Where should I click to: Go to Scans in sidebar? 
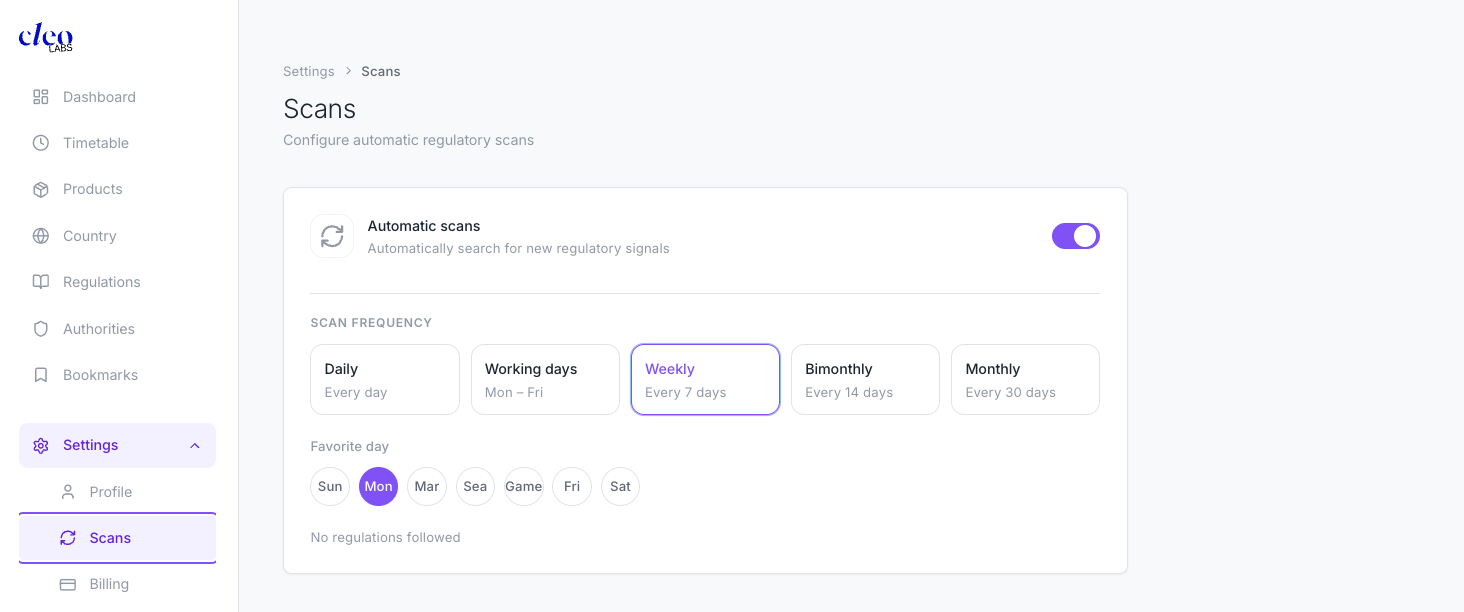point(117,538)
